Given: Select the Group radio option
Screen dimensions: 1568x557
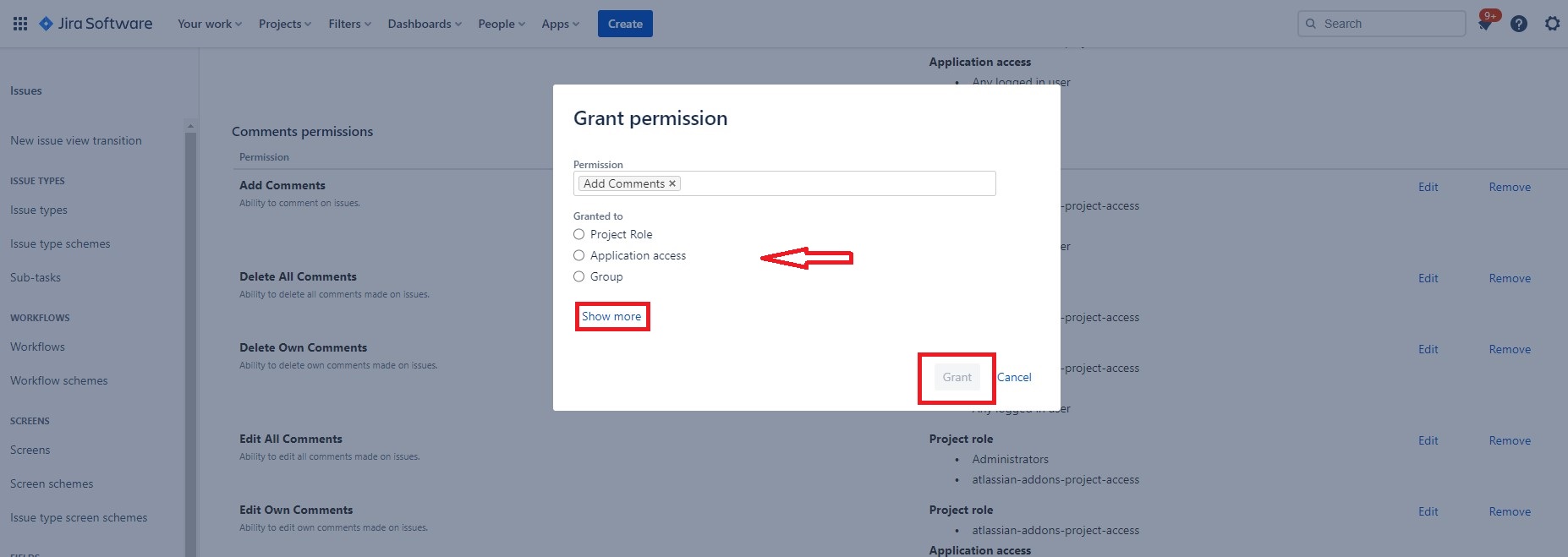Looking at the screenshot, I should pyautogui.click(x=579, y=276).
